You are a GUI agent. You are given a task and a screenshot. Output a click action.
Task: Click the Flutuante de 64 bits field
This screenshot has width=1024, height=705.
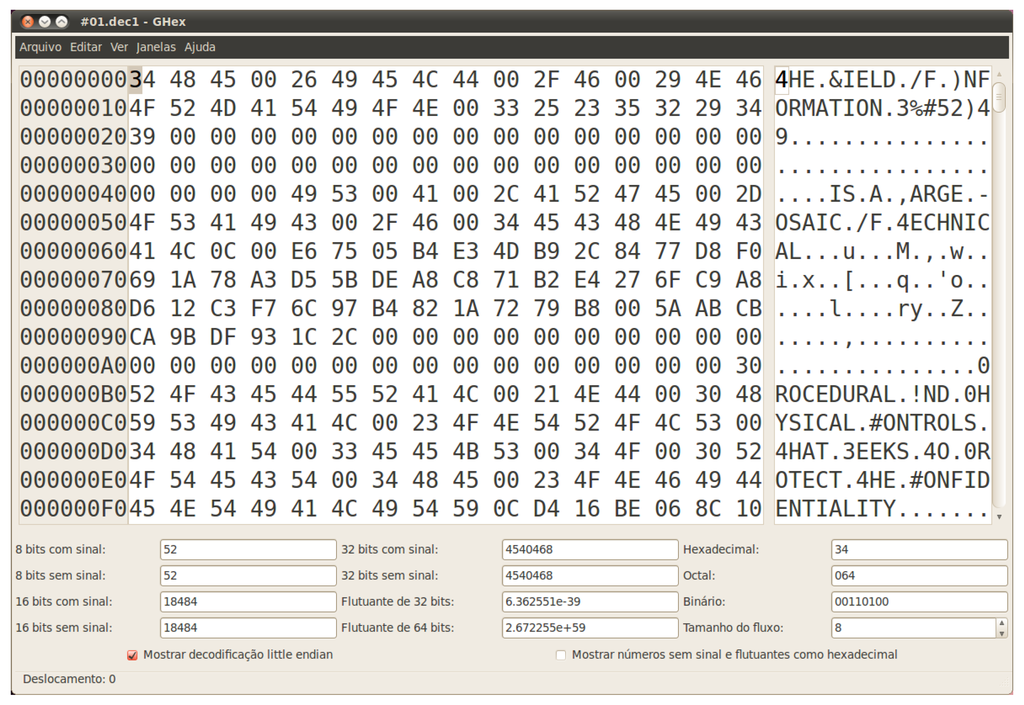[x=589, y=628]
